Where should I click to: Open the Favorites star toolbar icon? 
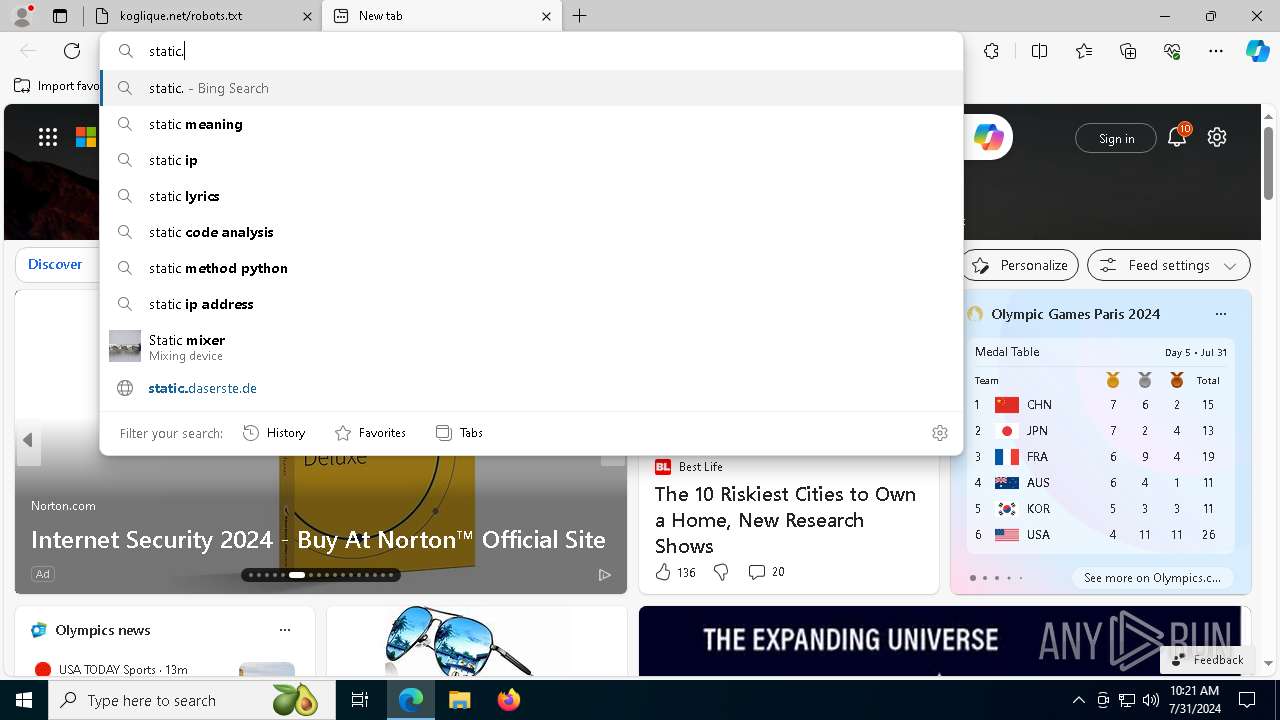[x=1084, y=51]
